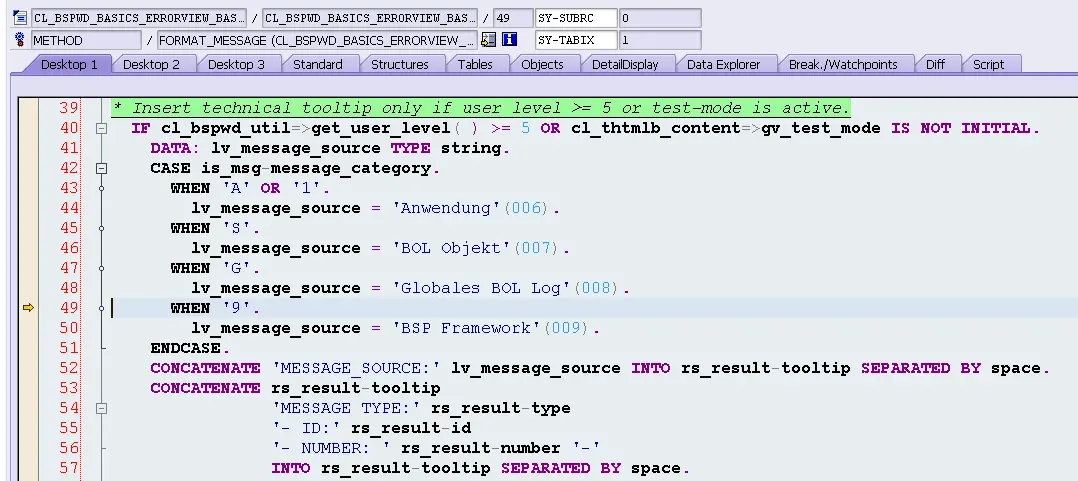Click the SY-SUBRC value field showing 0
1078x481 pixels.
[x=659, y=18]
